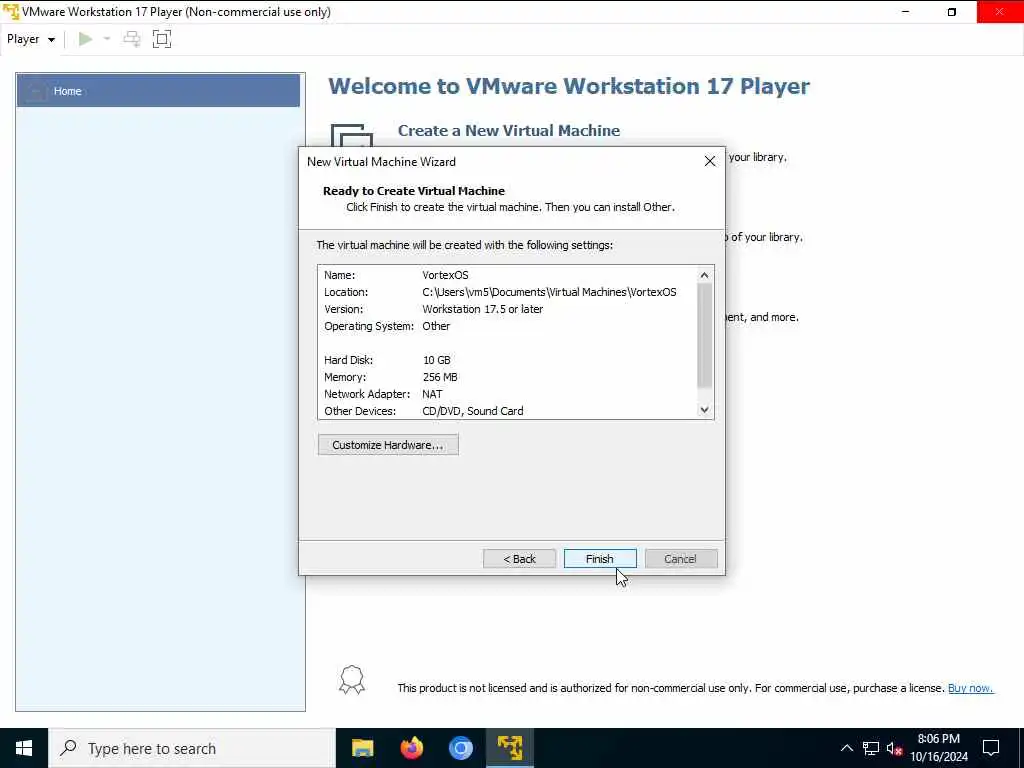The height and width of the screenshot is (768, 1024).
Task: Launch Firefox from the taskbar
Action: [x=411, y=748]
